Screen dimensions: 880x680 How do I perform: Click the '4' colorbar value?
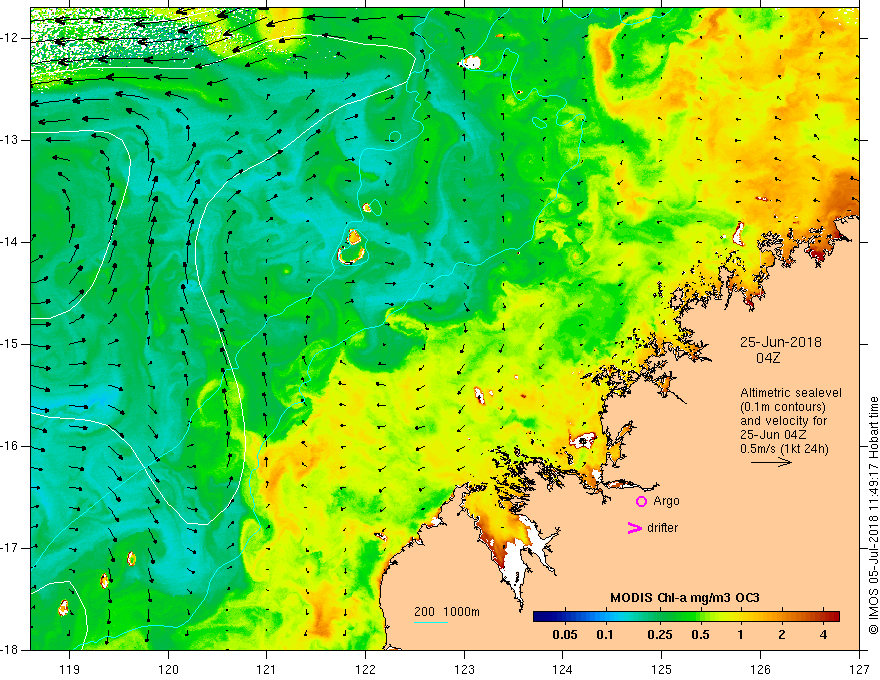pos(823,635)
